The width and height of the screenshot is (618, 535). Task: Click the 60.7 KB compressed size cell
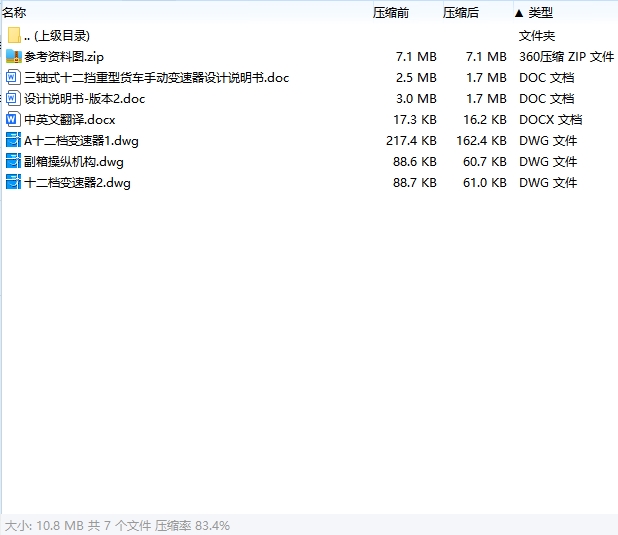point(485,162)
